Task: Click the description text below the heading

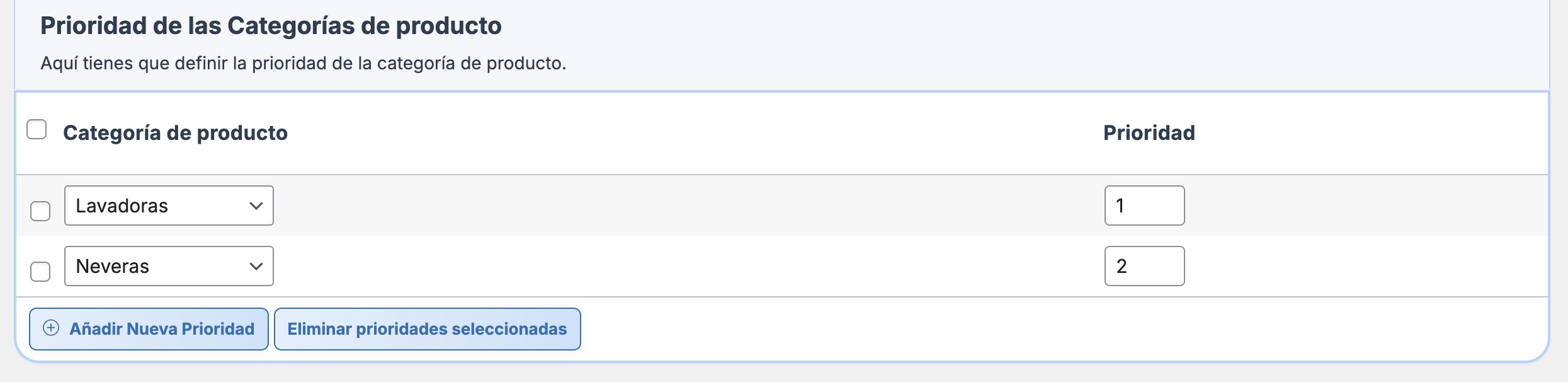Action: coord(303,63)
